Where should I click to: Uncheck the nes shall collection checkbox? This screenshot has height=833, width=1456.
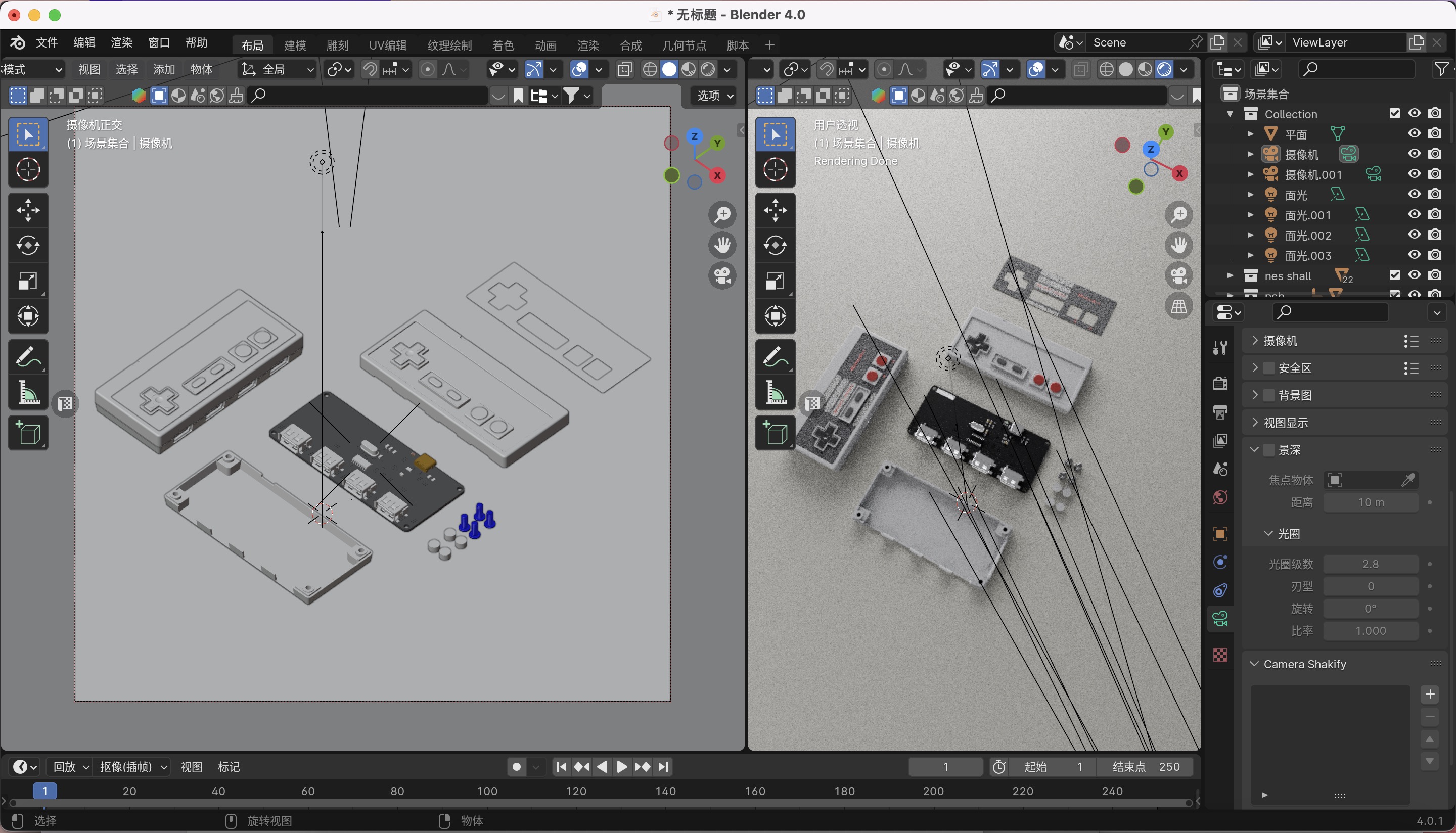[1395, 276]
